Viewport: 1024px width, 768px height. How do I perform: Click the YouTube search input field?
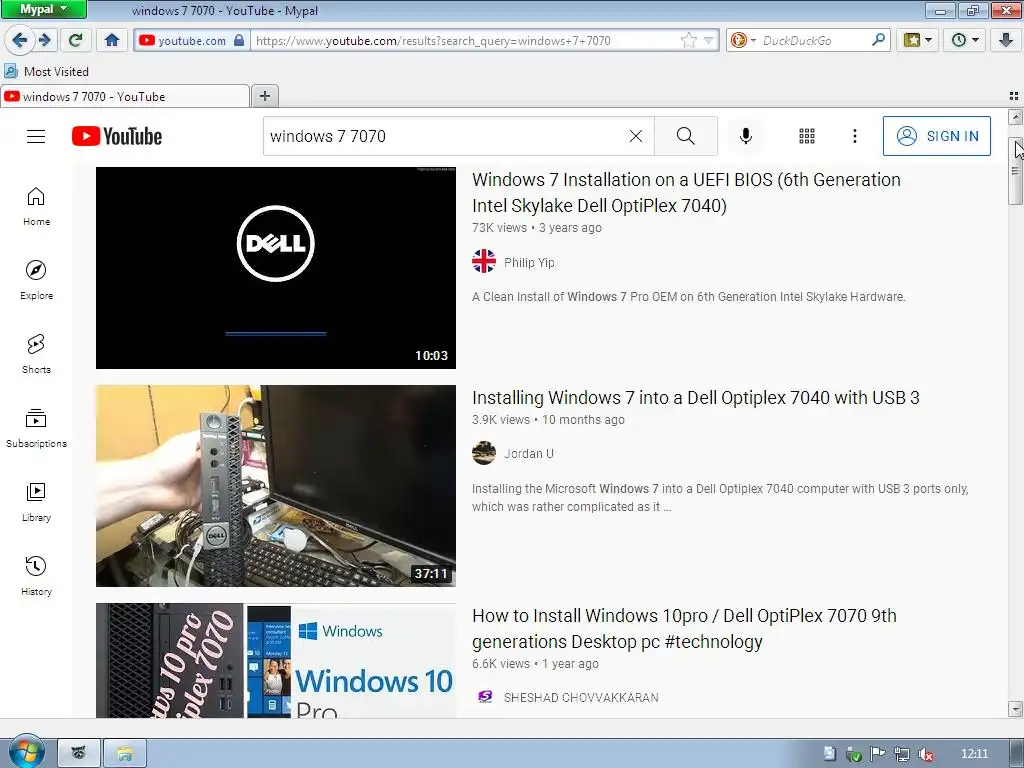pyautogui.click(x=444, y=136)
